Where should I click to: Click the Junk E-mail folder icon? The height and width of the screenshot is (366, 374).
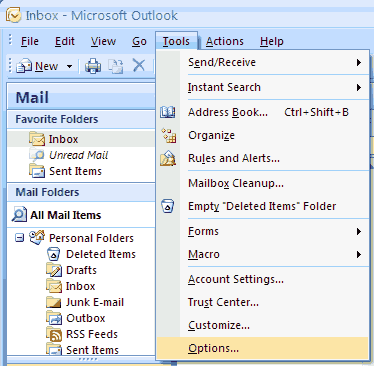coord(54,302)
